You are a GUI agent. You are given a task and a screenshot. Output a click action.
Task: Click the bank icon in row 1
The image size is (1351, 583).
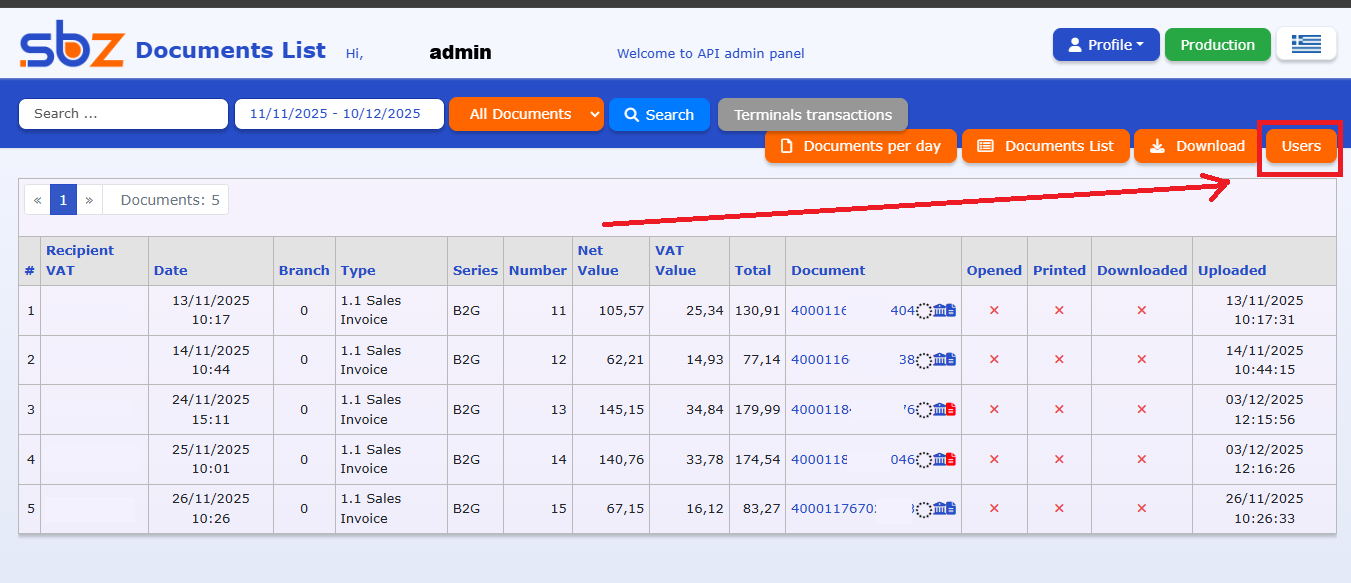(939, 311)
